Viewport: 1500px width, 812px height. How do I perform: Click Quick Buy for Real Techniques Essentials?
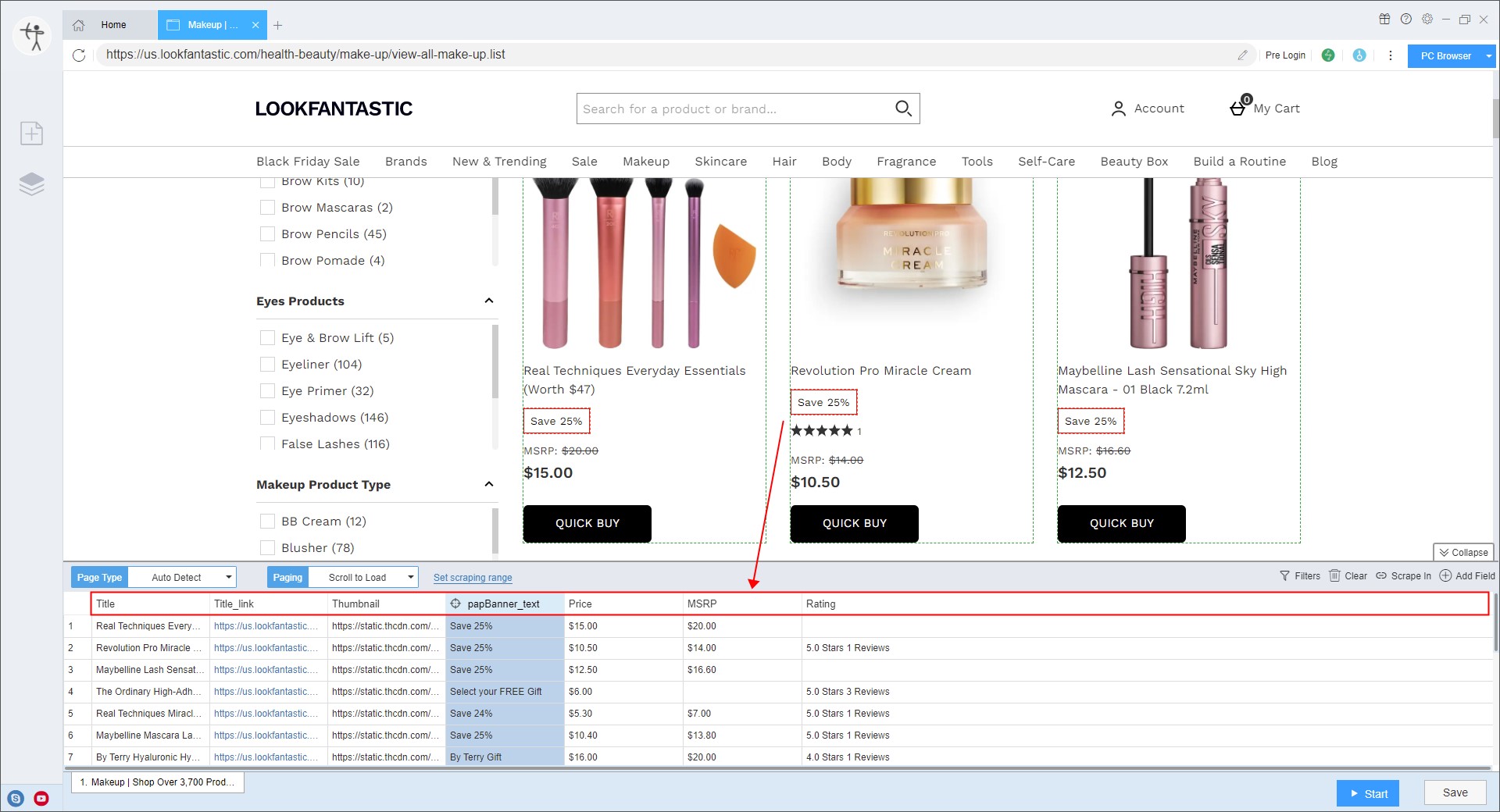[x=587, y=523]
